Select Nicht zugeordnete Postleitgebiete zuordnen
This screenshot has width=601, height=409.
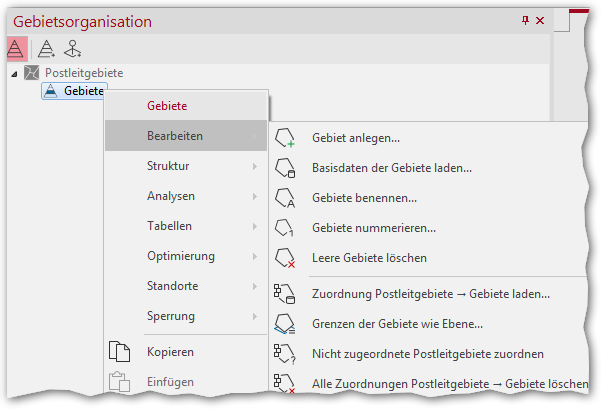(x=428, y=354)
